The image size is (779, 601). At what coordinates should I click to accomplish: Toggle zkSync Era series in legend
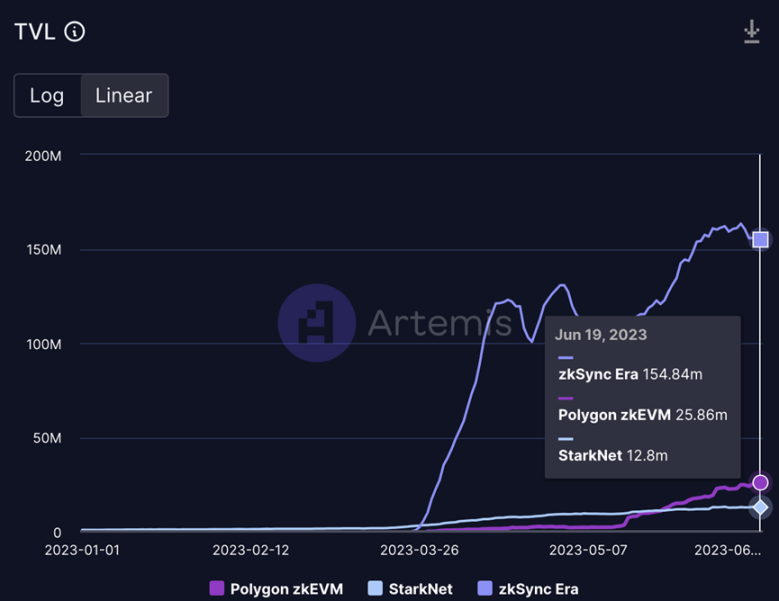[538, 589]
